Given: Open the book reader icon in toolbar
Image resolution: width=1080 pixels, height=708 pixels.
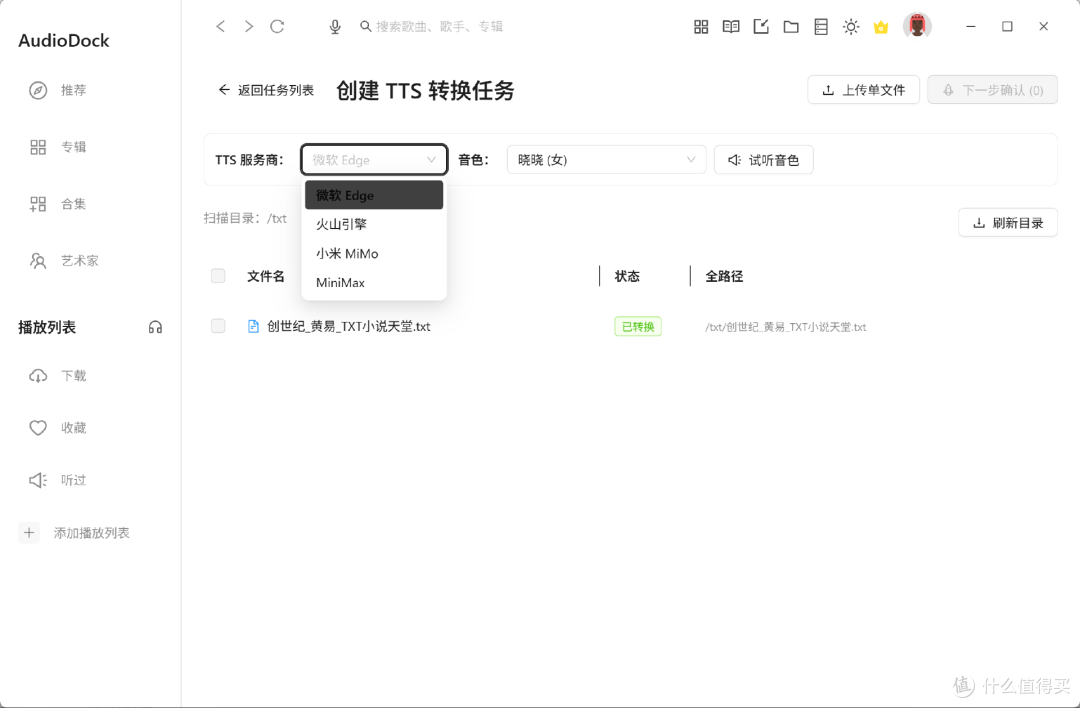Looking at the screenshot, I should click(731, 27).
